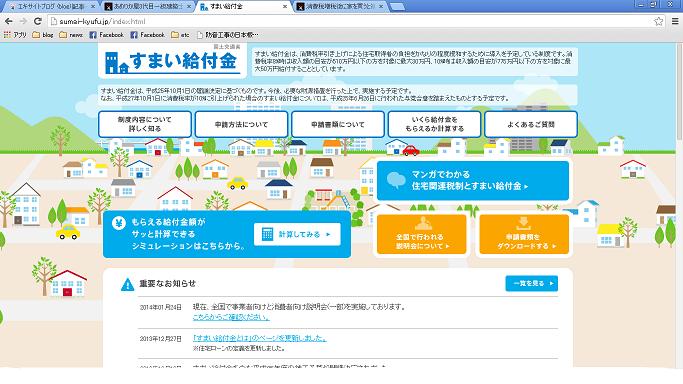The image size is (683, 384).
Task: Expand the news bookmarks folder
Action: [71, 35]
